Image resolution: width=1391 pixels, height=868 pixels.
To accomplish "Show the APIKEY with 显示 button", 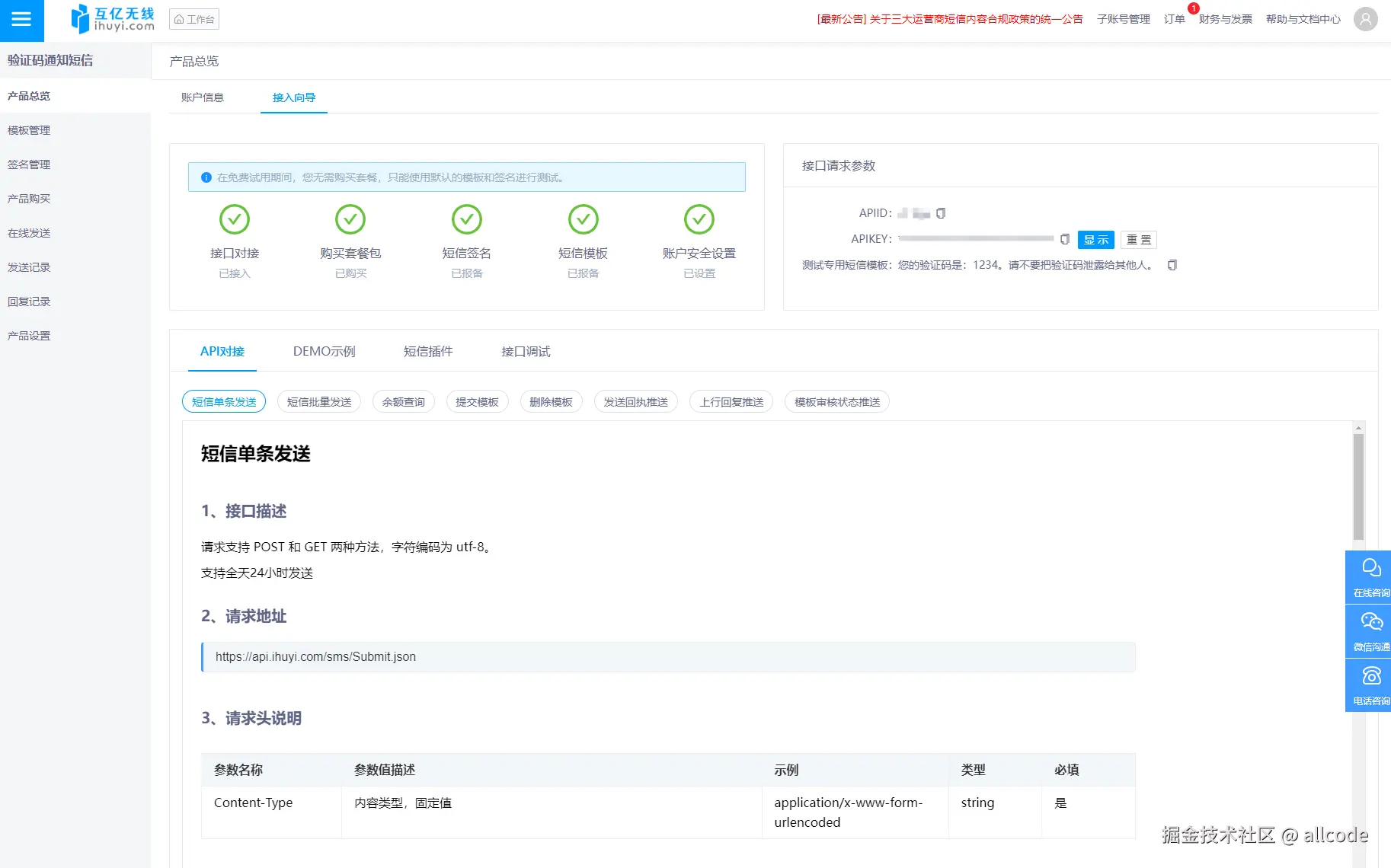I will tap(1096, 240).
